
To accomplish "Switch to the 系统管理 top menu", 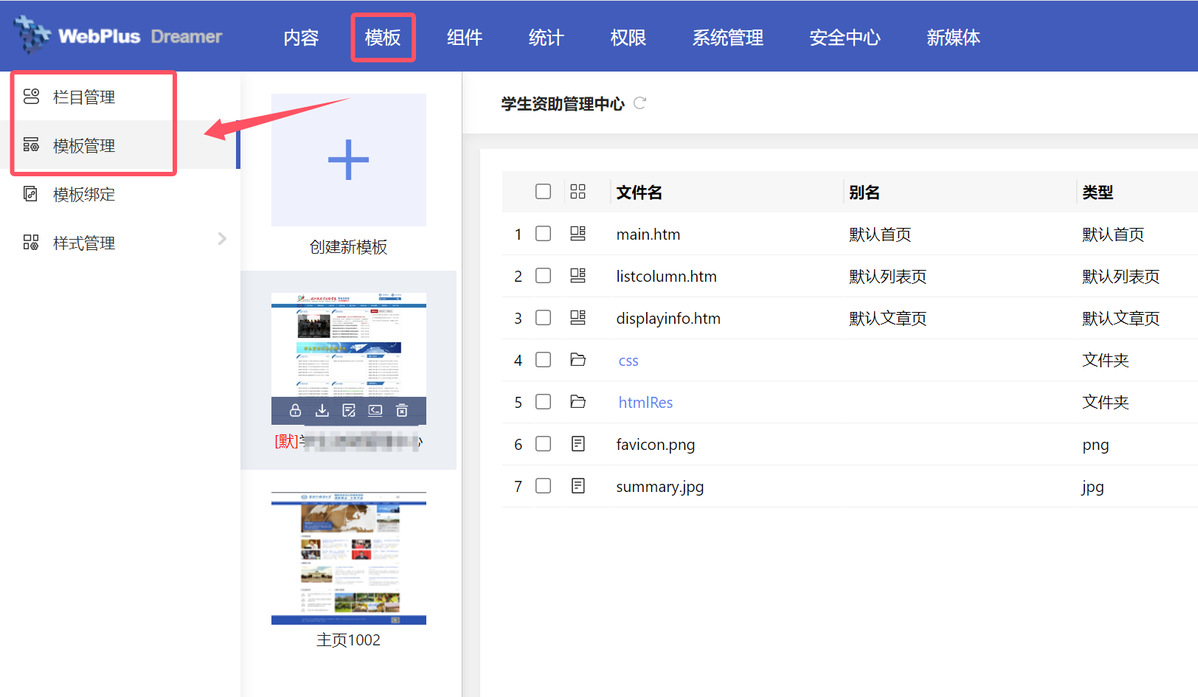I will coord(727,38).
